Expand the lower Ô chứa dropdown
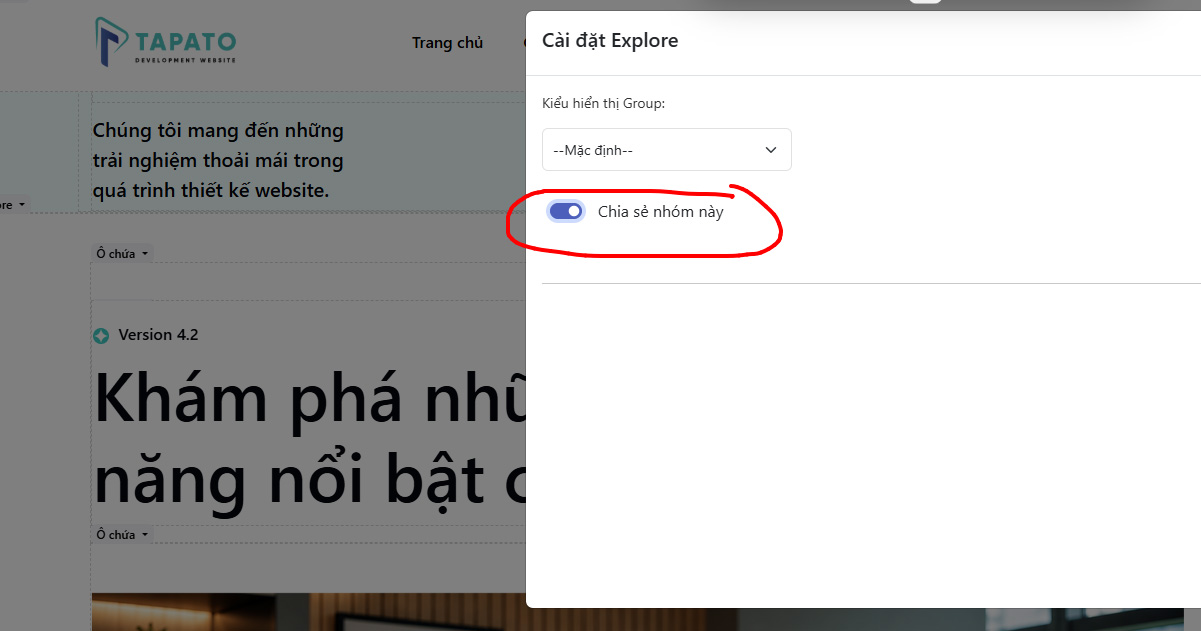 coord(122,535)
